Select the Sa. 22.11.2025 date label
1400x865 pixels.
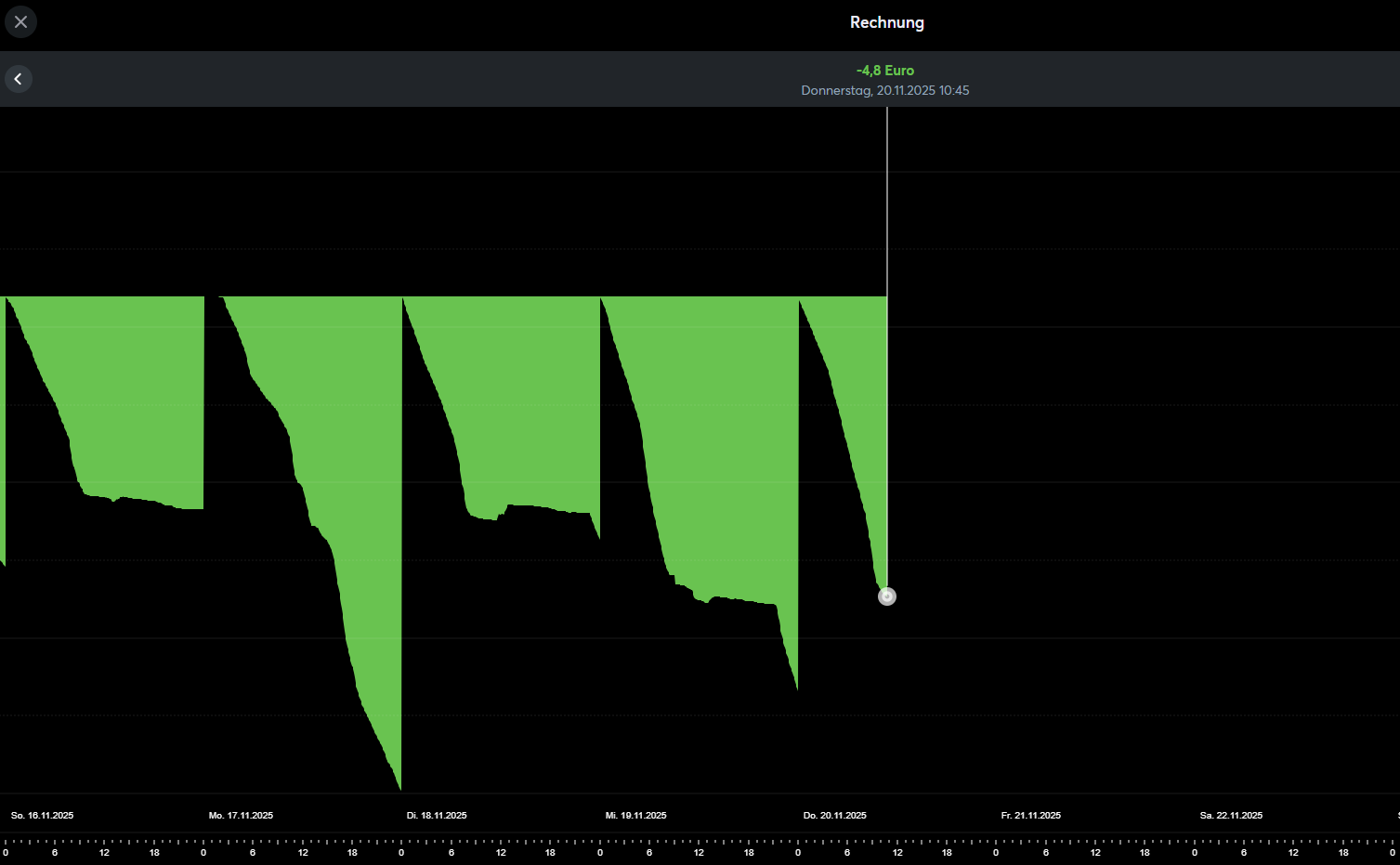click(x=1231, y=816)
